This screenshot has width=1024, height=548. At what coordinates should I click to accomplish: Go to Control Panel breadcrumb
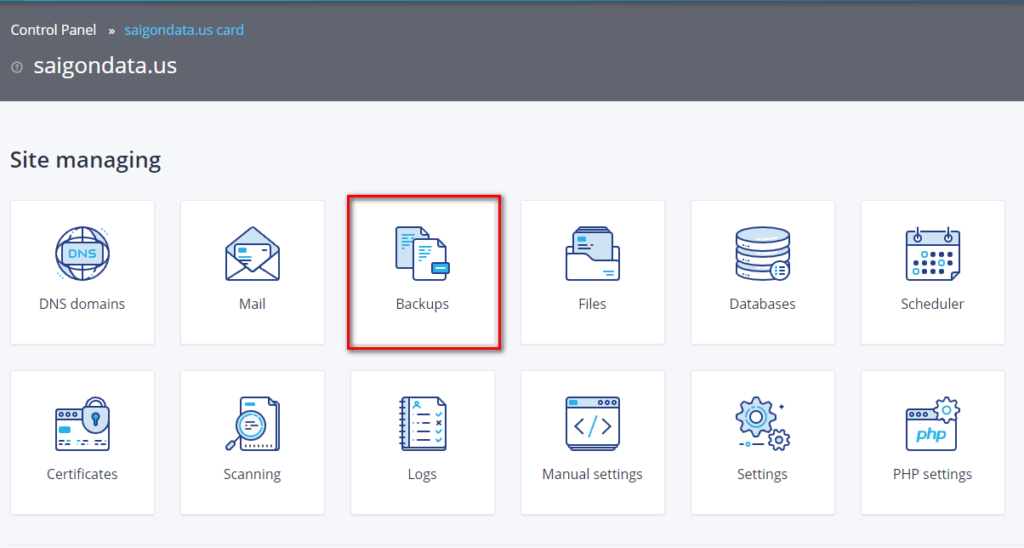click(x=54, y=30)
